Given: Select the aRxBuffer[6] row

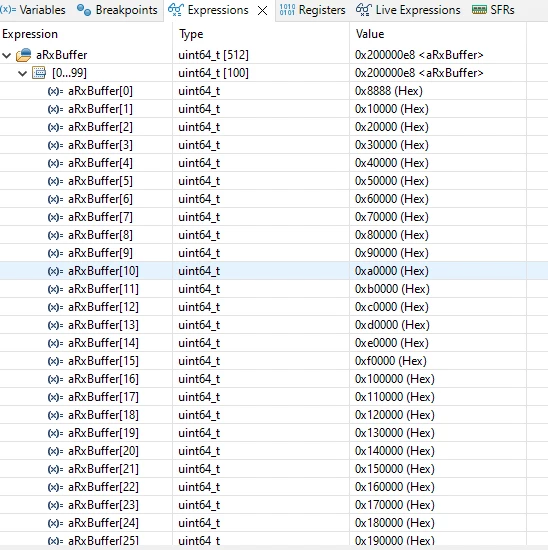Looking at the screenshot, I should point(274,199).
